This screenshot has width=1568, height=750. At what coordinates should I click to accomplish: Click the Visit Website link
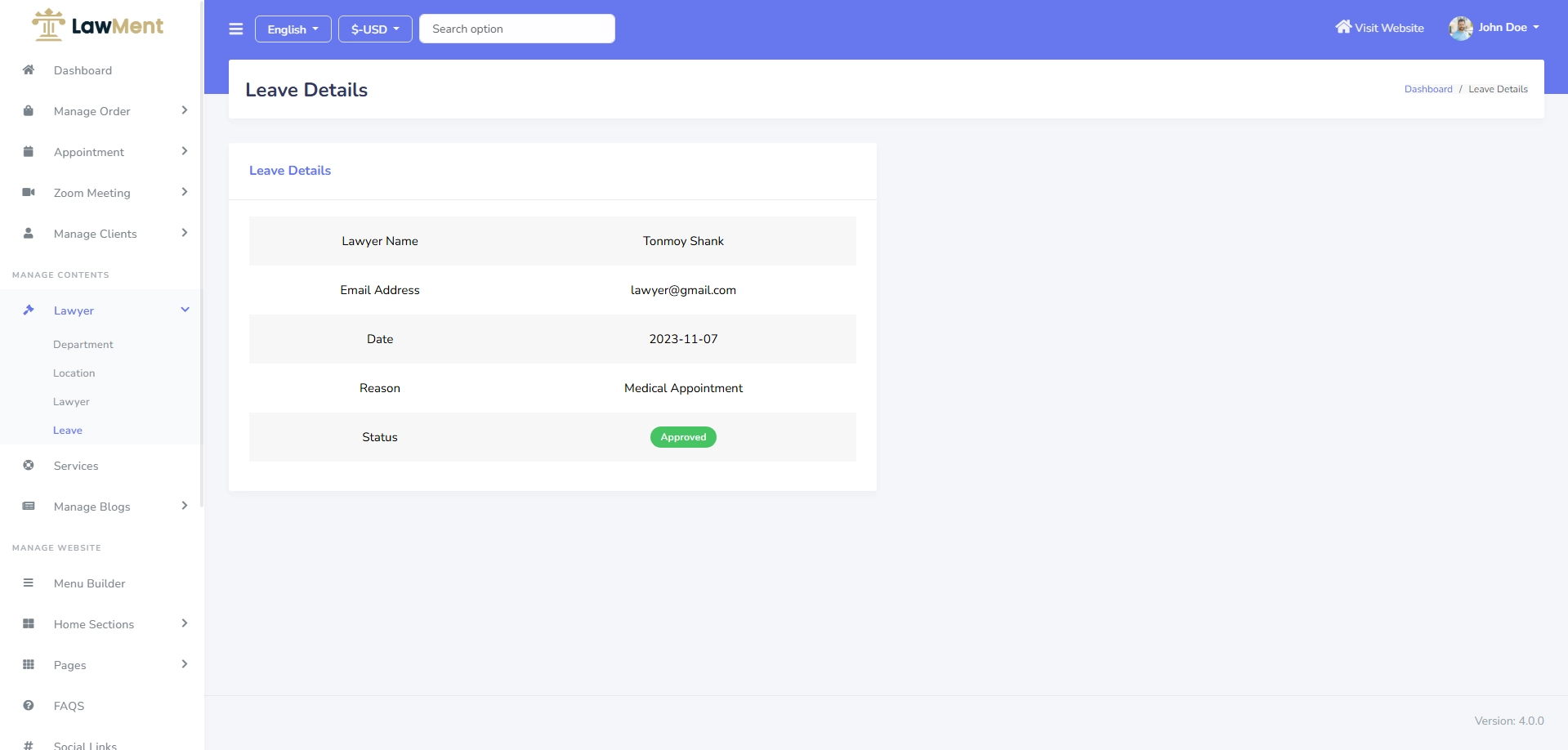[1380, 28]
